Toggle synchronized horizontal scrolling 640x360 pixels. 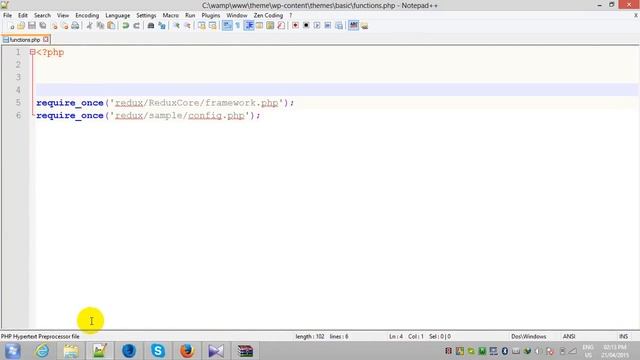coord(212,26)
